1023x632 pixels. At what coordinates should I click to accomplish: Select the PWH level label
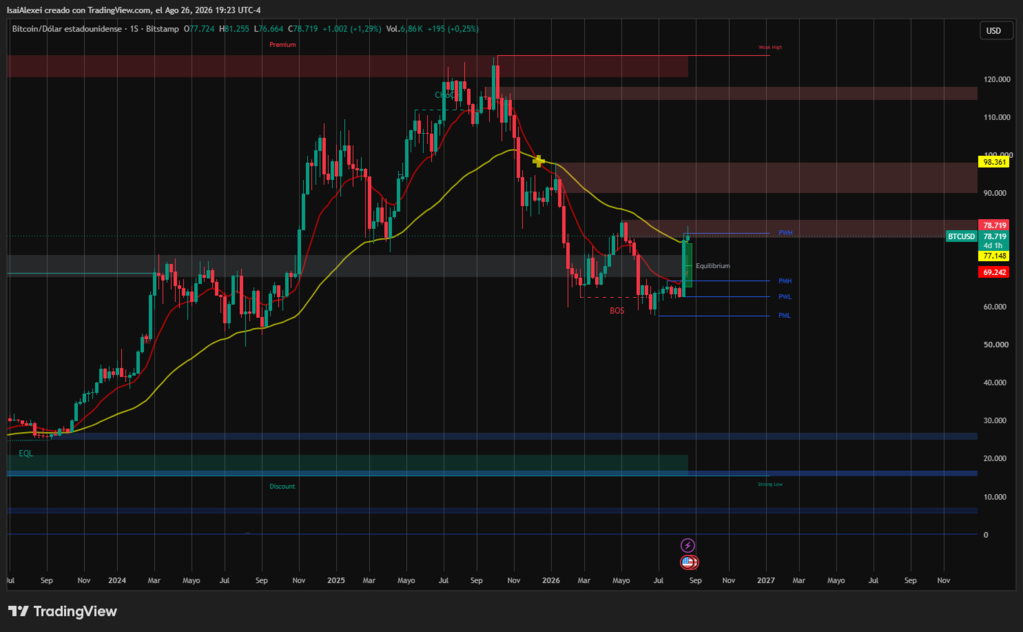click(785, 233)
